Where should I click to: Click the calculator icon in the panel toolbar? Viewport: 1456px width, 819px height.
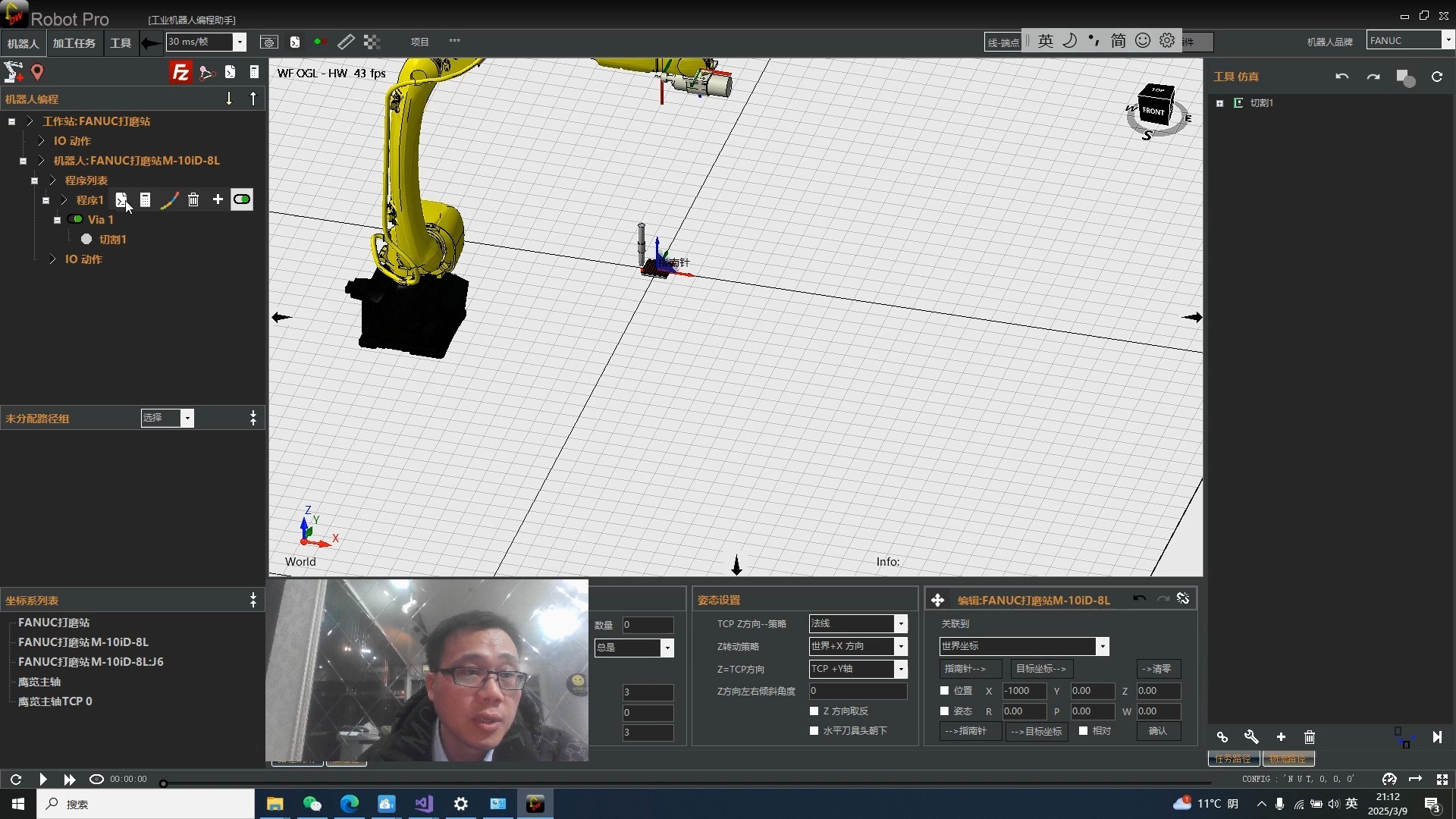[x=254, y=72]
